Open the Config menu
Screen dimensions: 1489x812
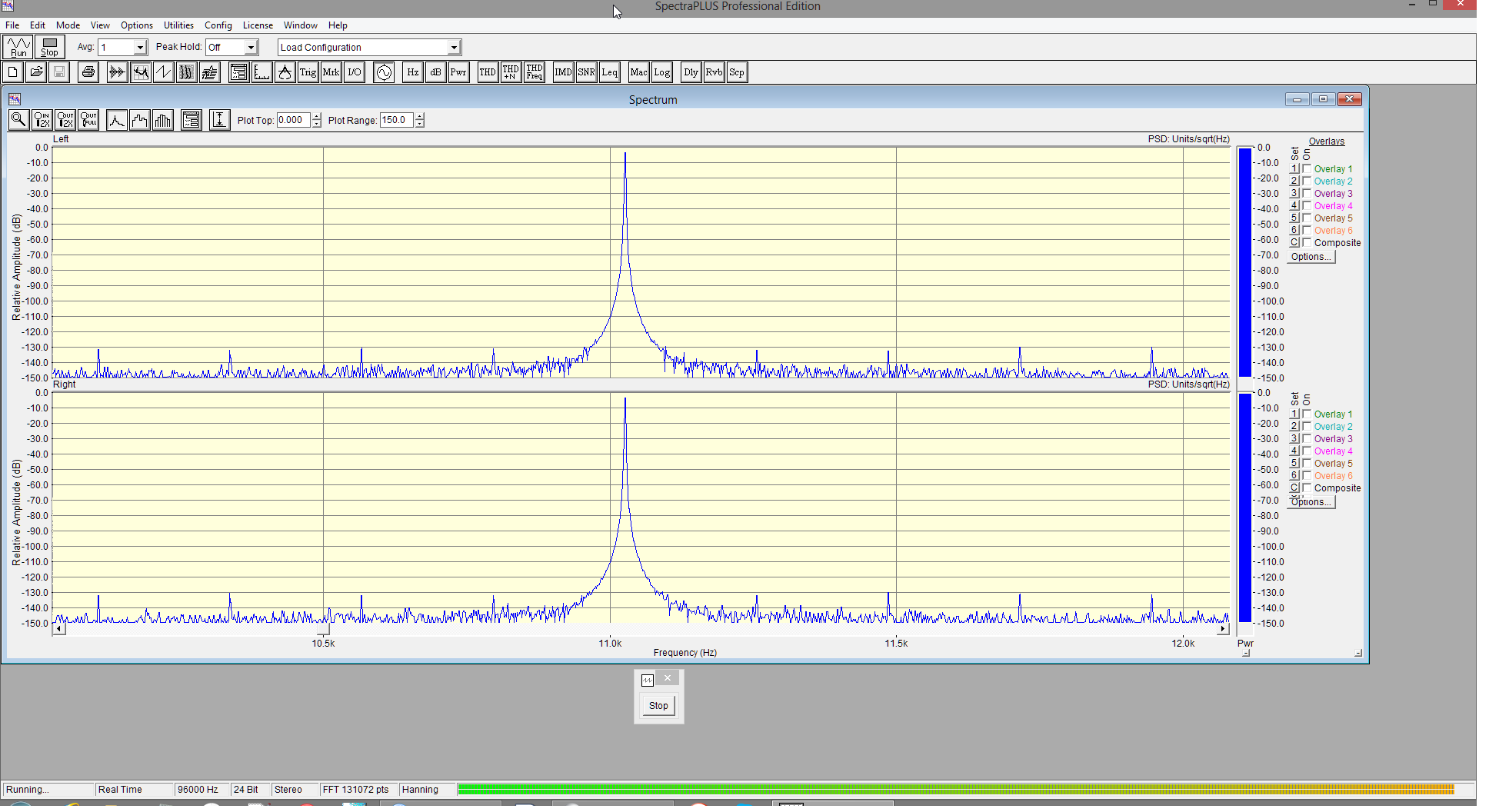pos(218,25)
